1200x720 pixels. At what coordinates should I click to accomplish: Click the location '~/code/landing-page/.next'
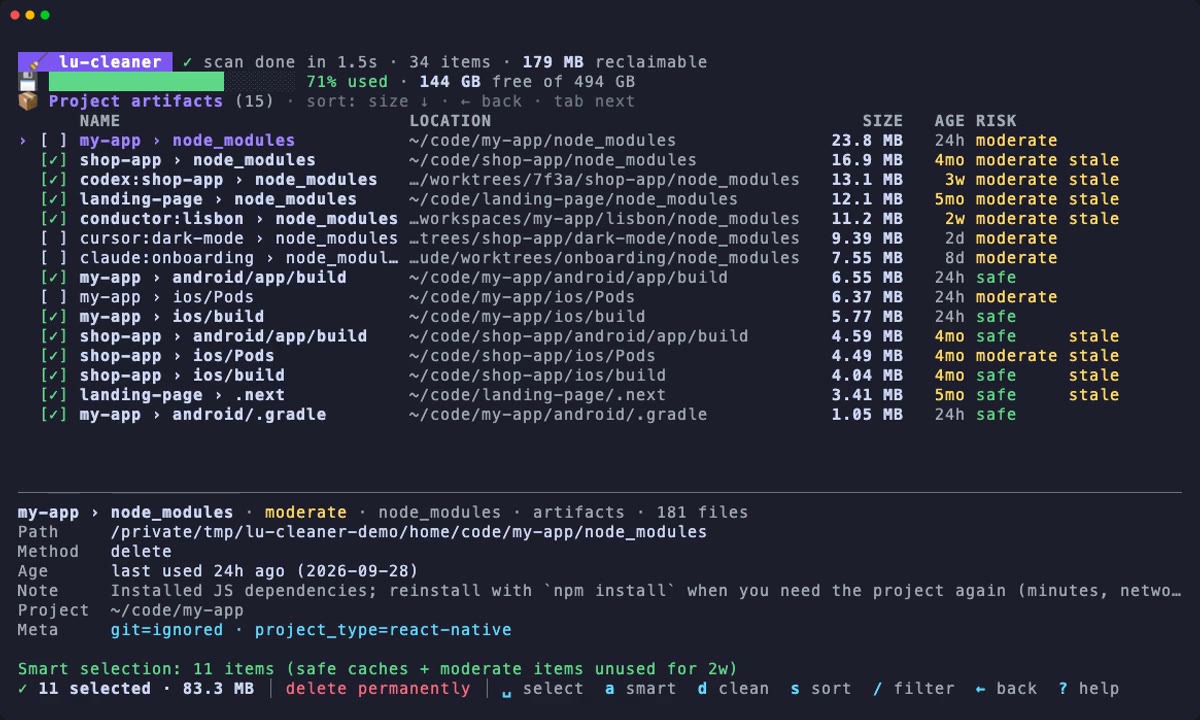coord(537,395)
